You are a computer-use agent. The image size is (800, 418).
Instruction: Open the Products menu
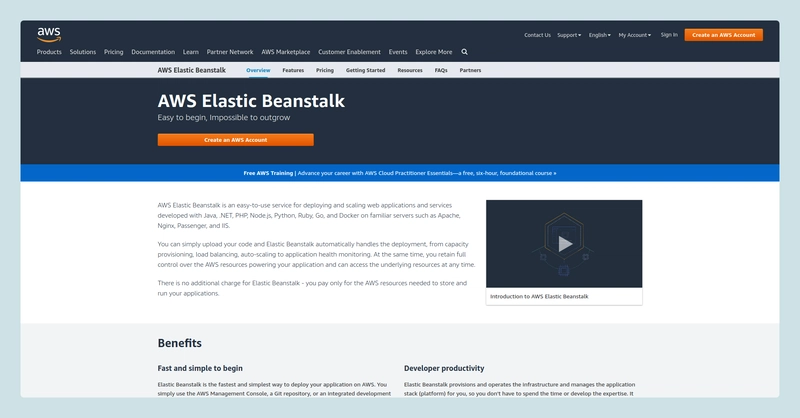click(49, 52)
